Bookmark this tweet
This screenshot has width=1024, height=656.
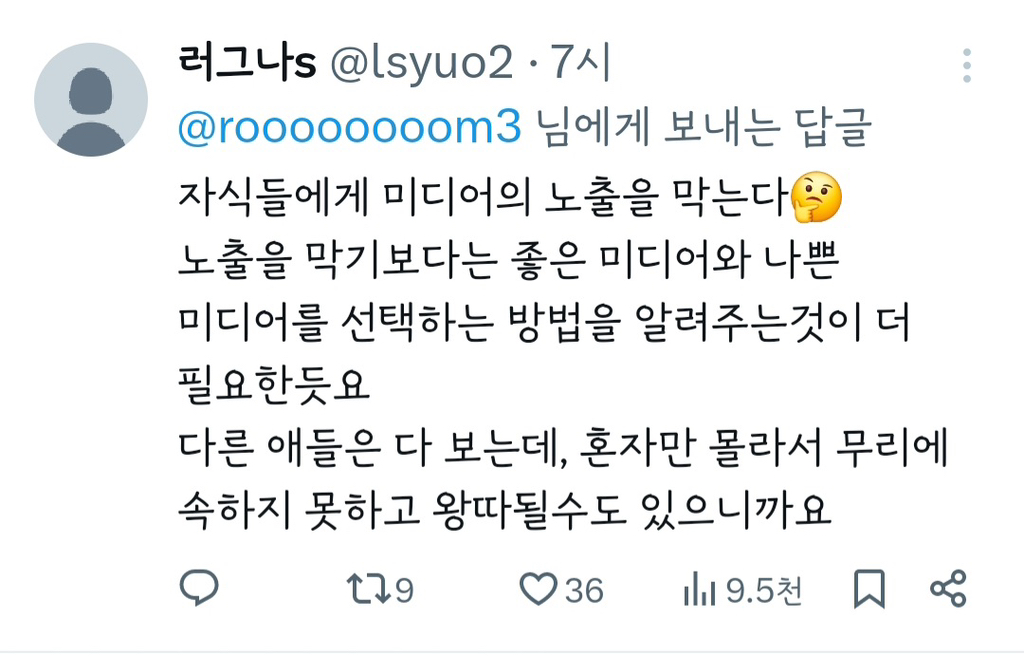(869, 589)
